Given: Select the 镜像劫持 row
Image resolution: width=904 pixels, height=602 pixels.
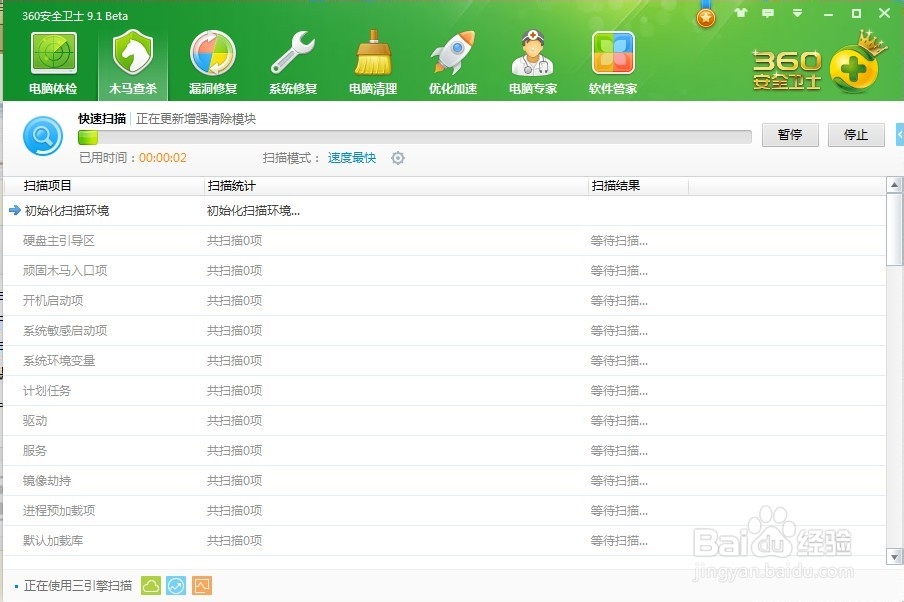Looking at the screenshot, I should [x=445, y=480].
